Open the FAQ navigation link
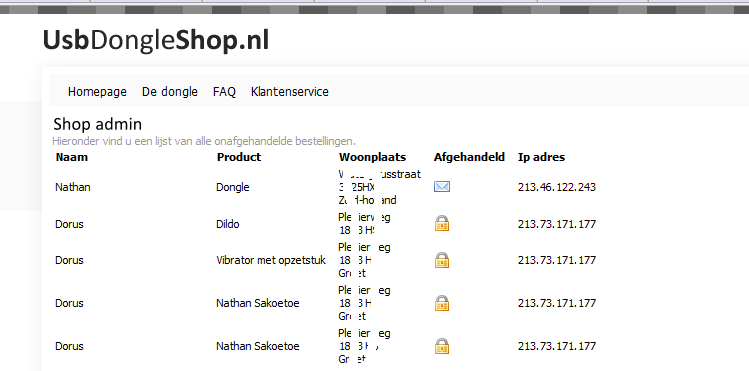This screenshot has height=371, width=749. click(225, 92)
